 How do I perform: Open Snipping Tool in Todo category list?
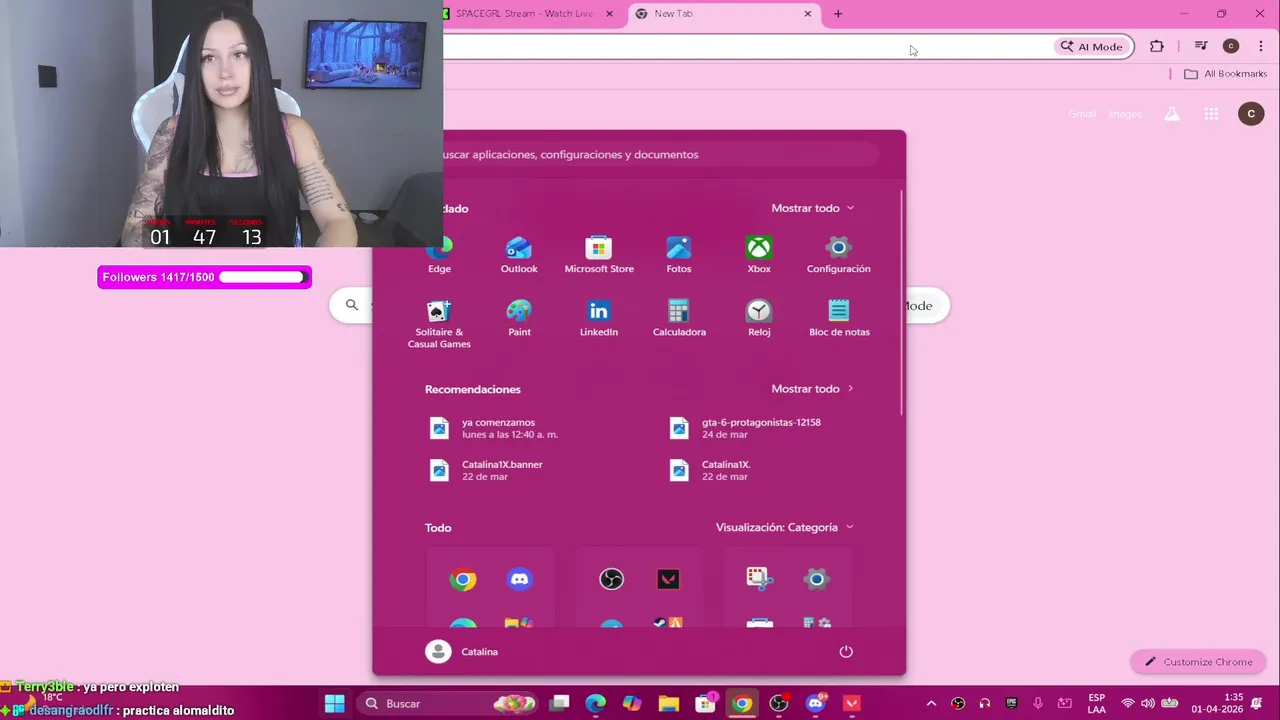(x=760, y=579)
